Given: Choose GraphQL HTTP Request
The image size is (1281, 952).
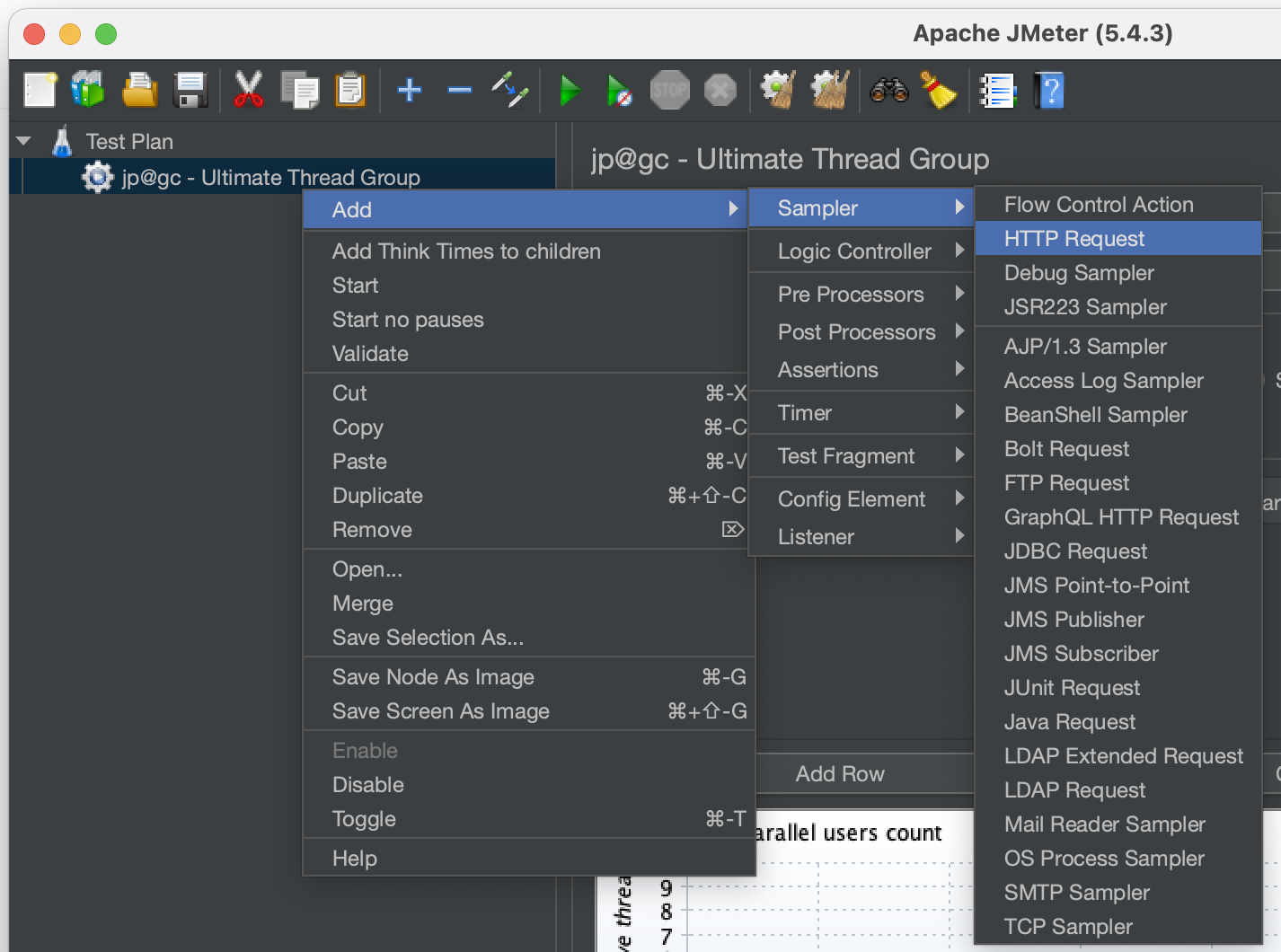Looking at the screenshot, I should pyautogui.click(x=1118, y=517).
